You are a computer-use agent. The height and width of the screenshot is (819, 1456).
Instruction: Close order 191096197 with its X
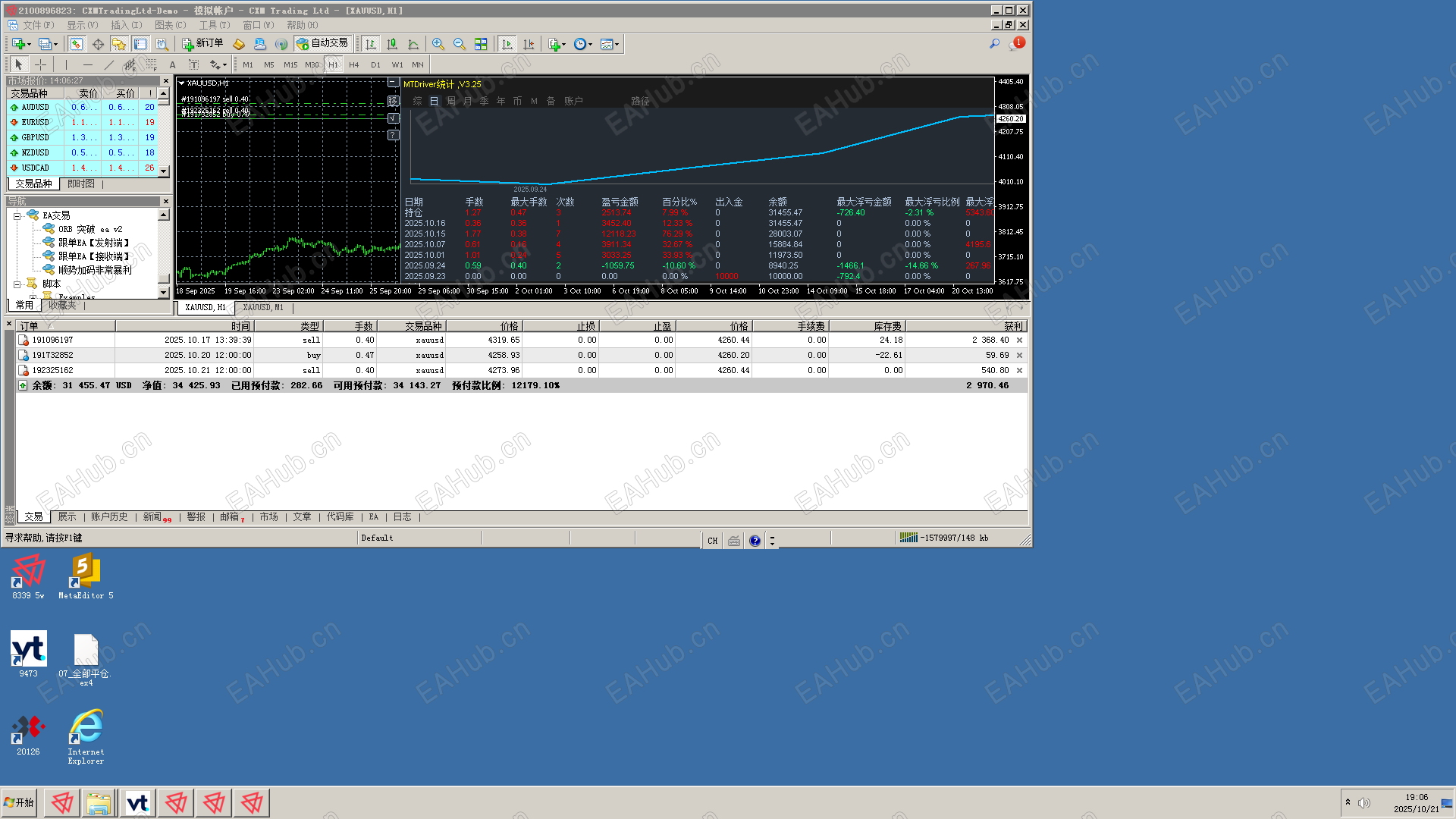coord(1019,340)
